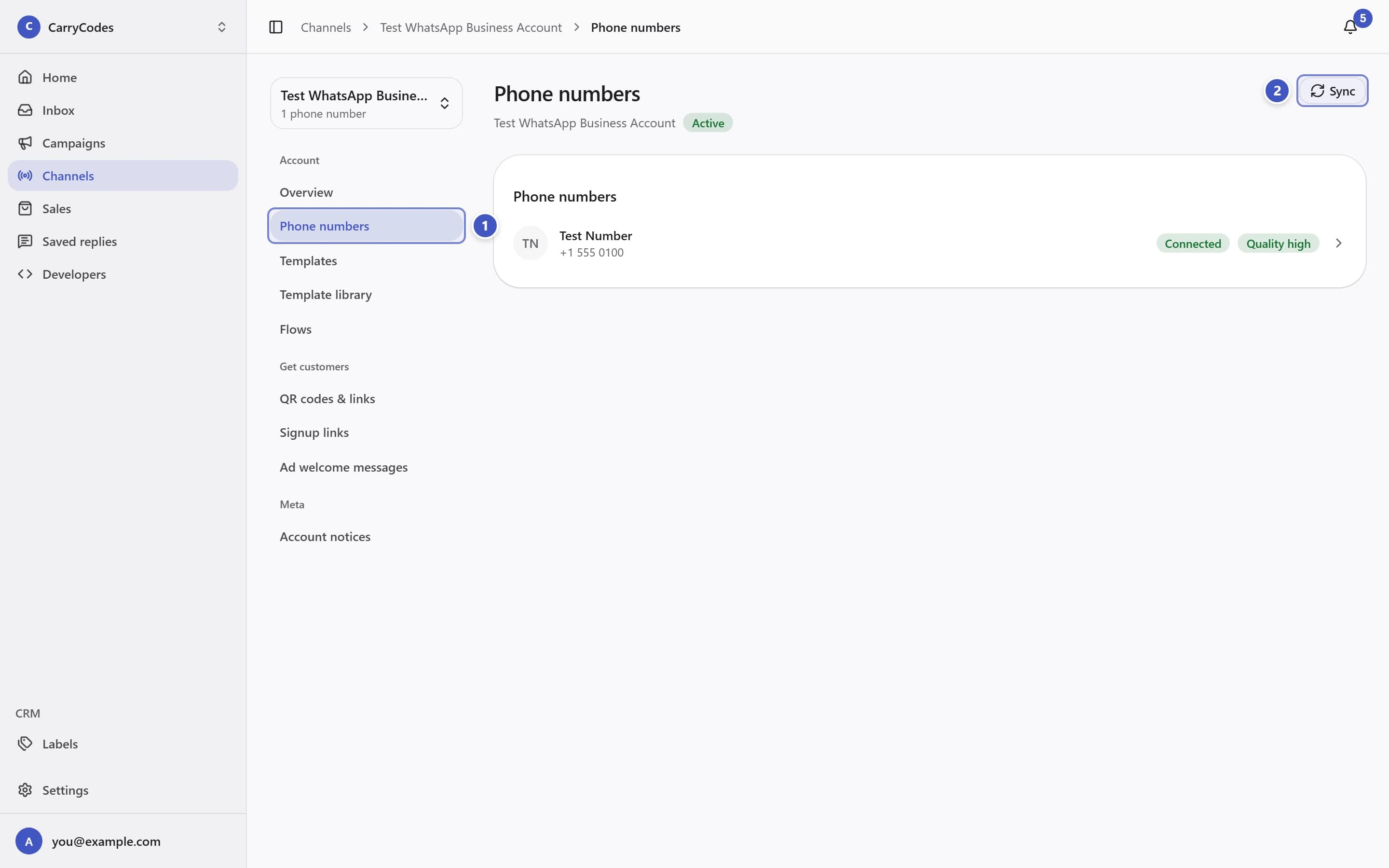Viewport: 1389px width, 868px height.
Task: Open Signup links
Action: point(366,432)
